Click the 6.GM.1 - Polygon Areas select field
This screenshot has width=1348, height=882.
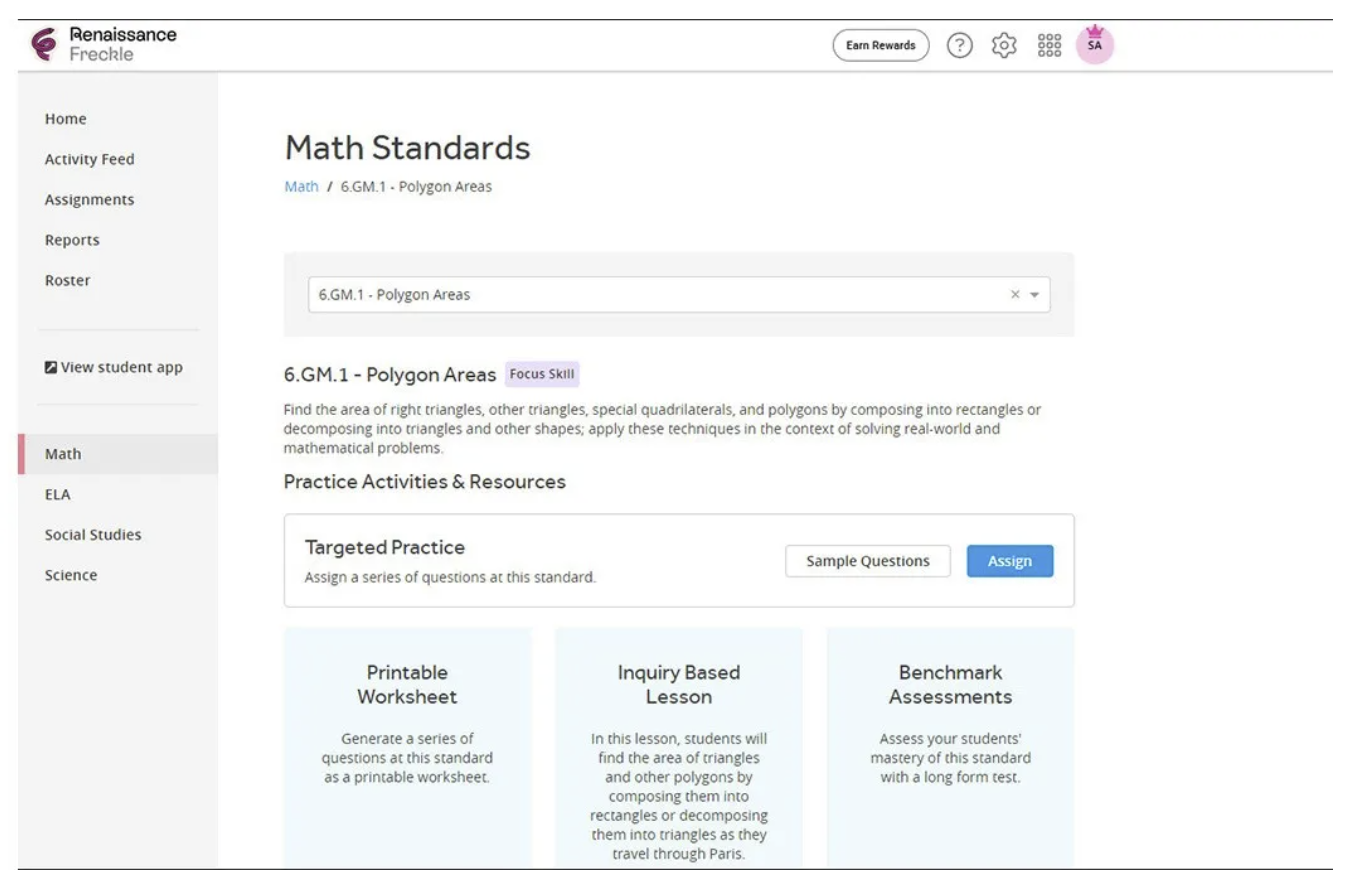coord(679,295)
